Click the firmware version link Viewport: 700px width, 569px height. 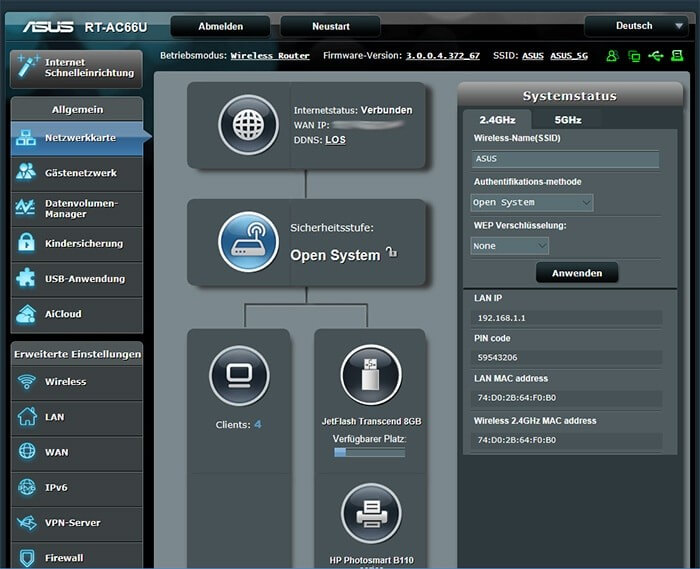click(x=443, y=56)
